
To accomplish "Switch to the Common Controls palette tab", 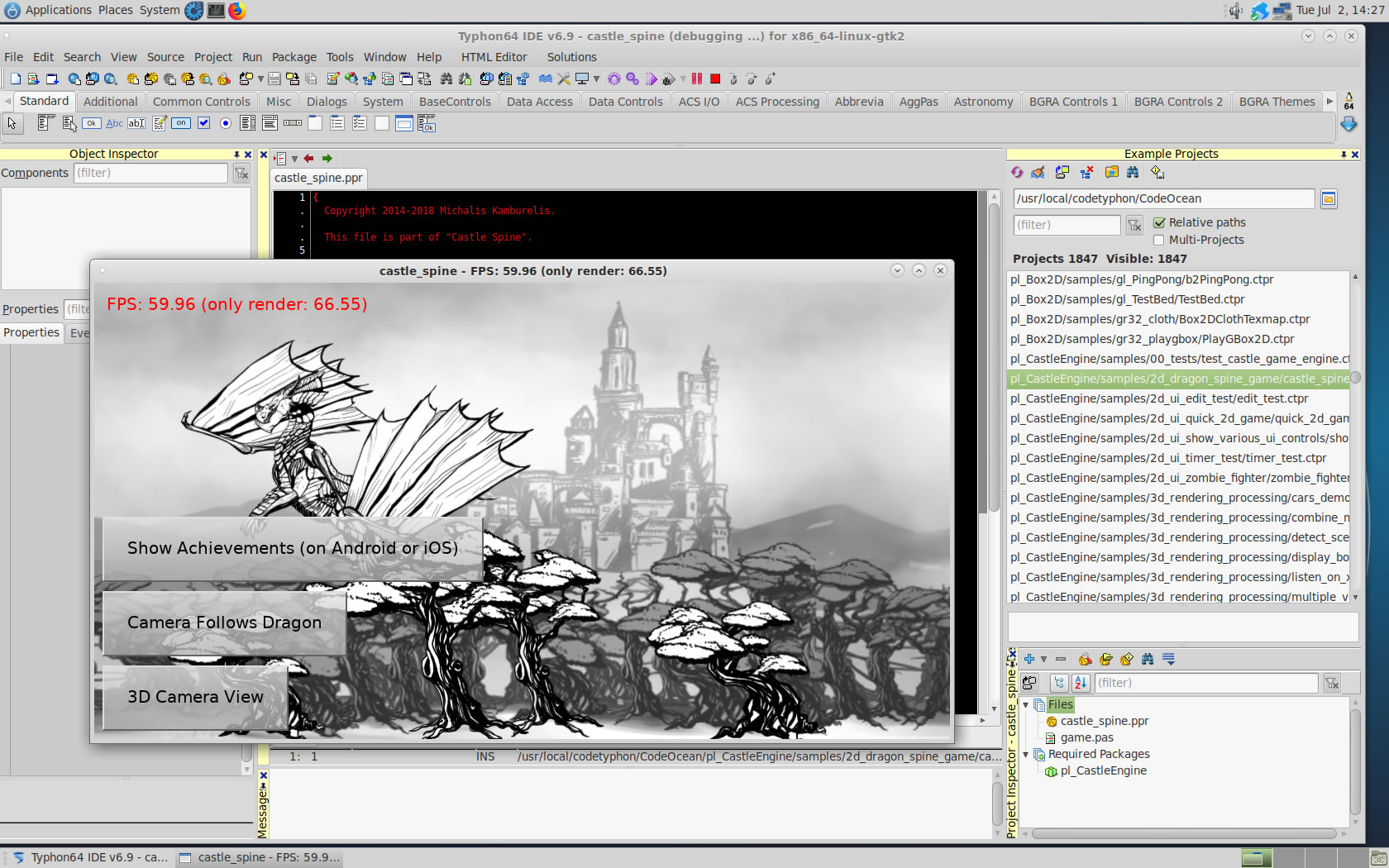I will (201, 102).
